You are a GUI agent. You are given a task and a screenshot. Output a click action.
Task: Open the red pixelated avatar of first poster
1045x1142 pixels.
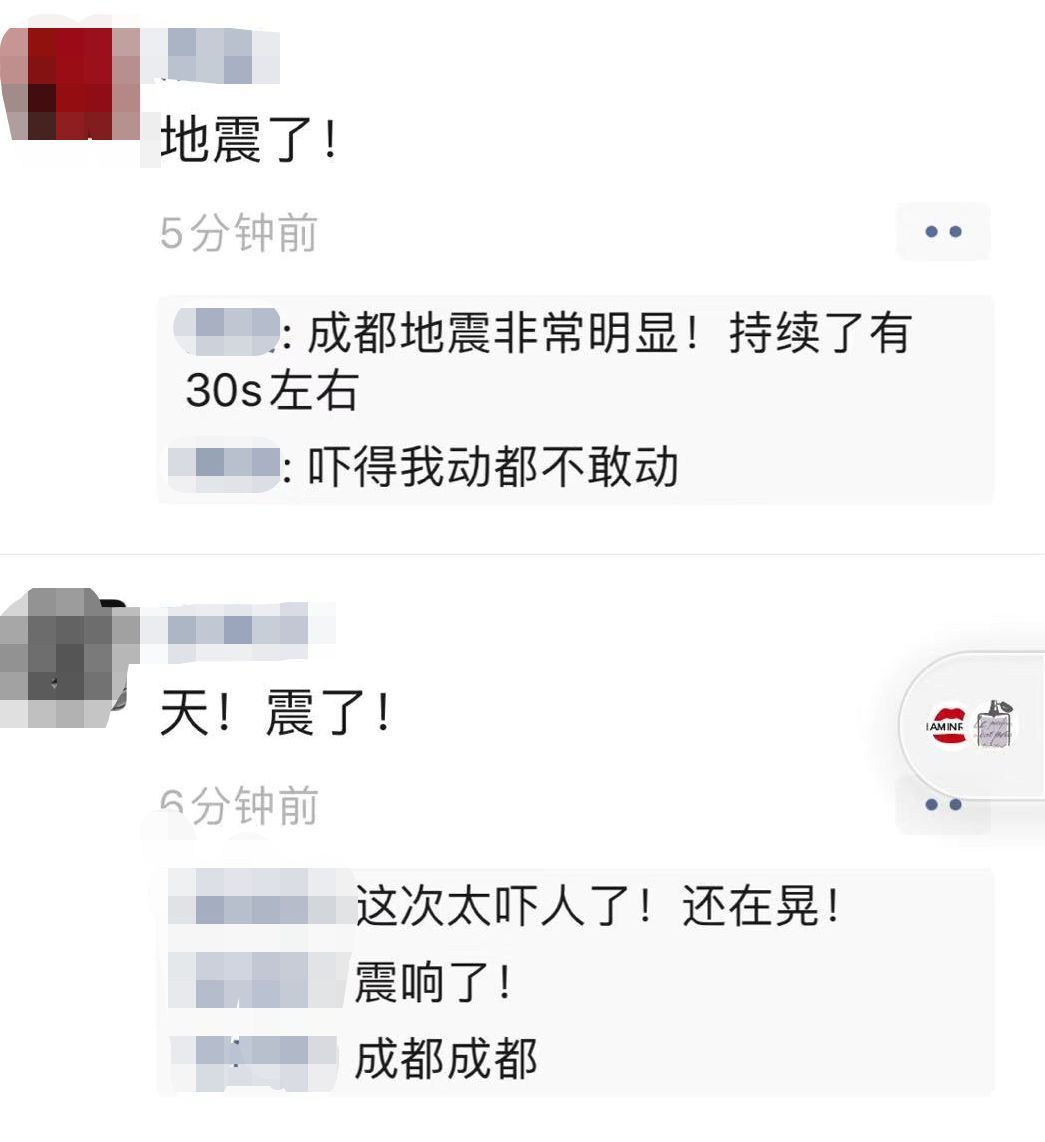coord(70,84)
